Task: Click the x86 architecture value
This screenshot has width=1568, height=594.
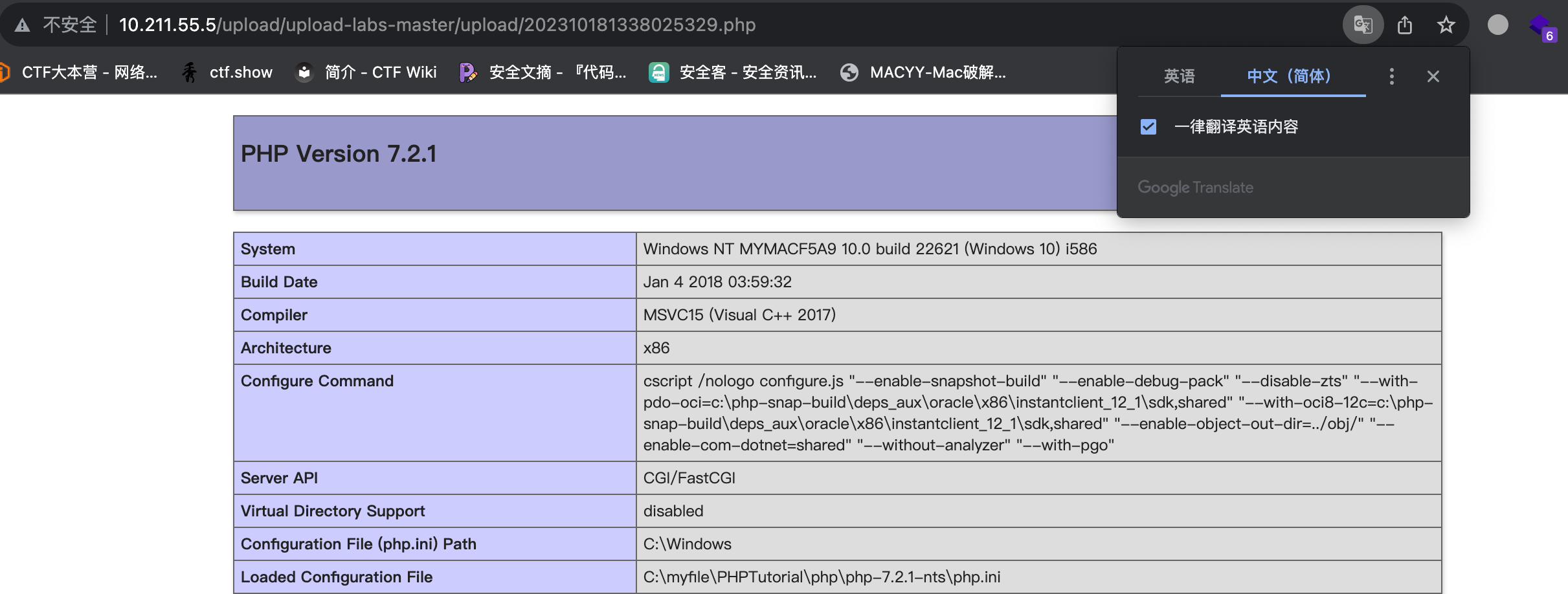Action: pos(656,348)
